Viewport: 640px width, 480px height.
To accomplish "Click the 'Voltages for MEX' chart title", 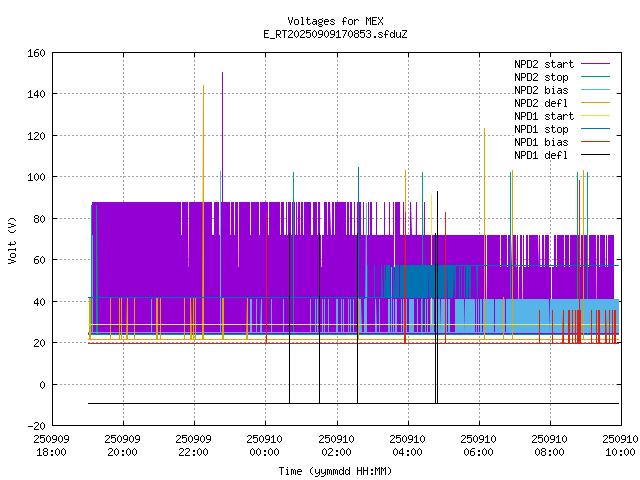I will pos(334,21).
